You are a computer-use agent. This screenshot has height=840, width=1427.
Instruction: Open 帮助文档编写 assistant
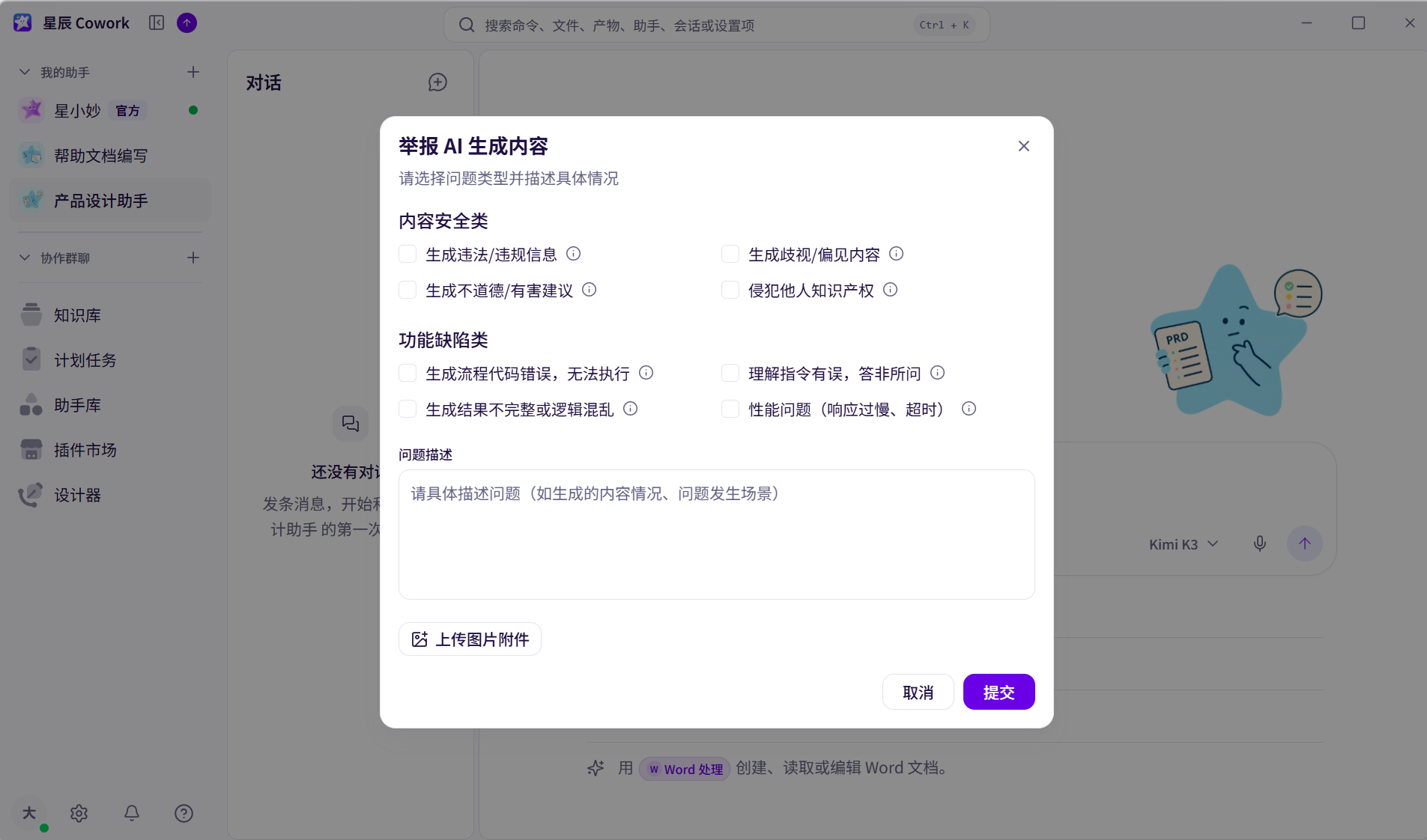coord(110,156)
